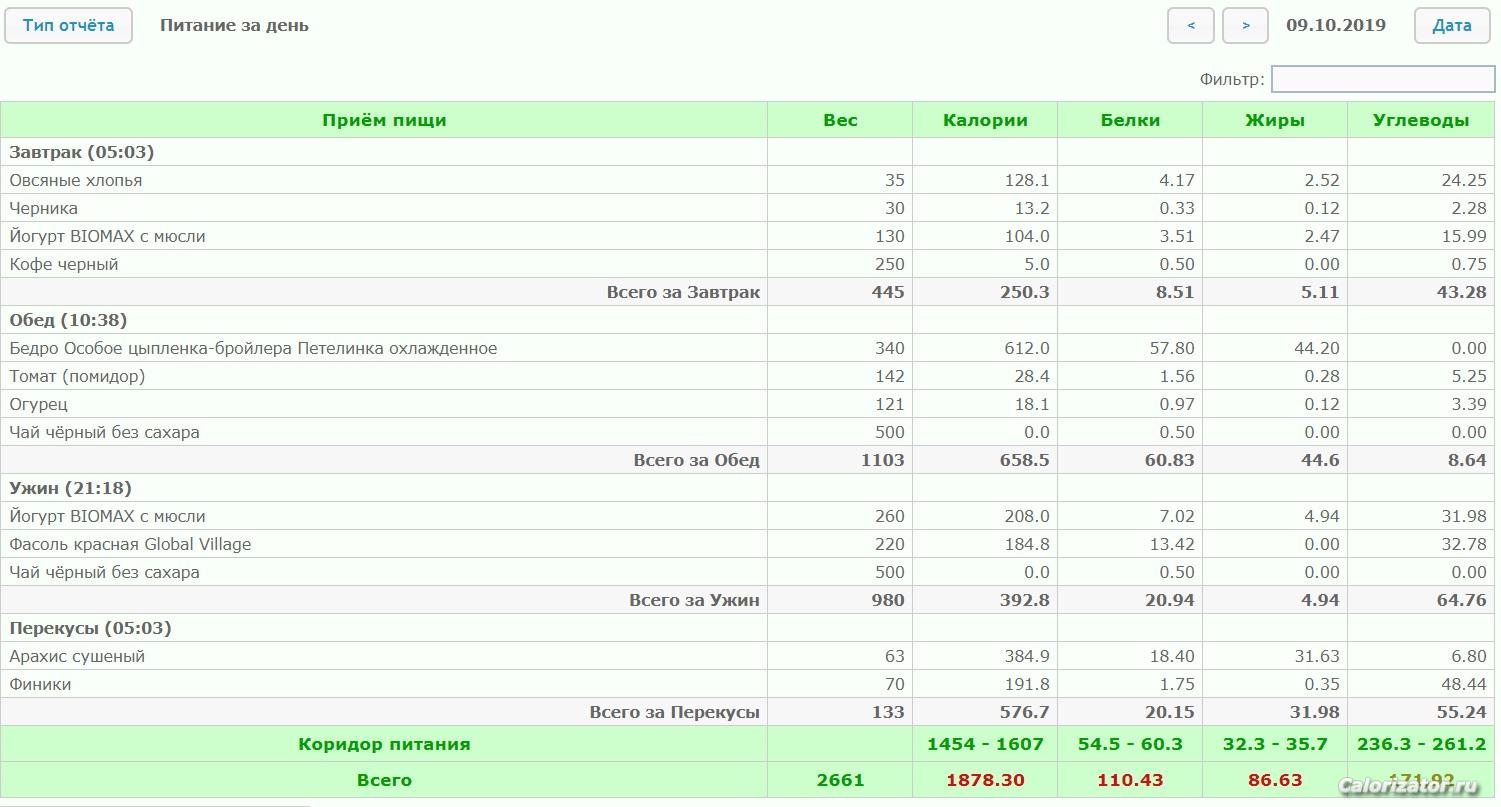Select the Финики row name
The image size is (1501, 807).
coord(40,684)
